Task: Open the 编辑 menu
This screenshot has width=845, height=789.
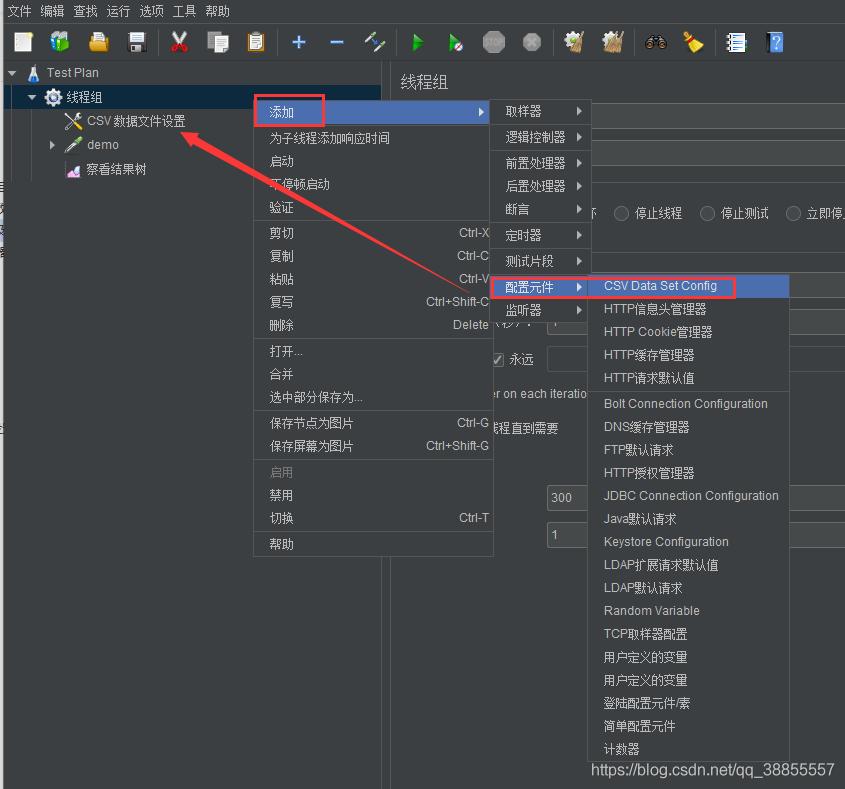Action: [52, 11]
